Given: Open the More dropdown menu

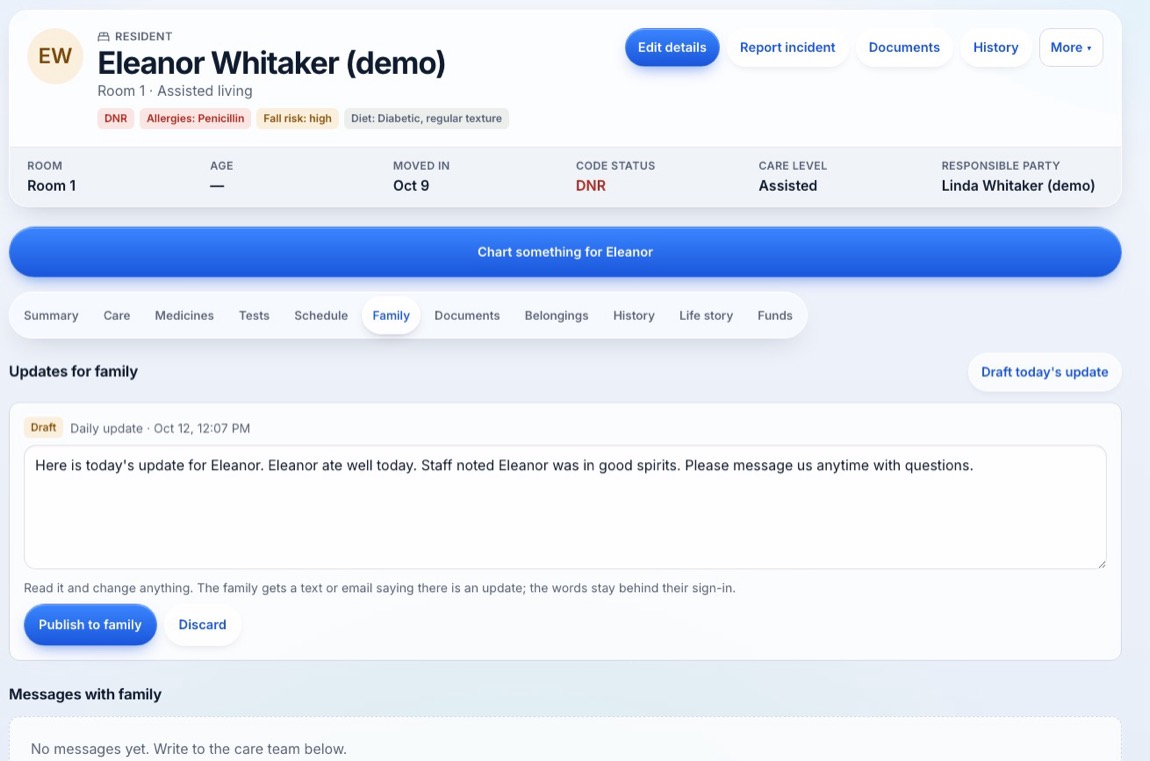Looking at the screenshot, I should click(x=1071, y=48).
